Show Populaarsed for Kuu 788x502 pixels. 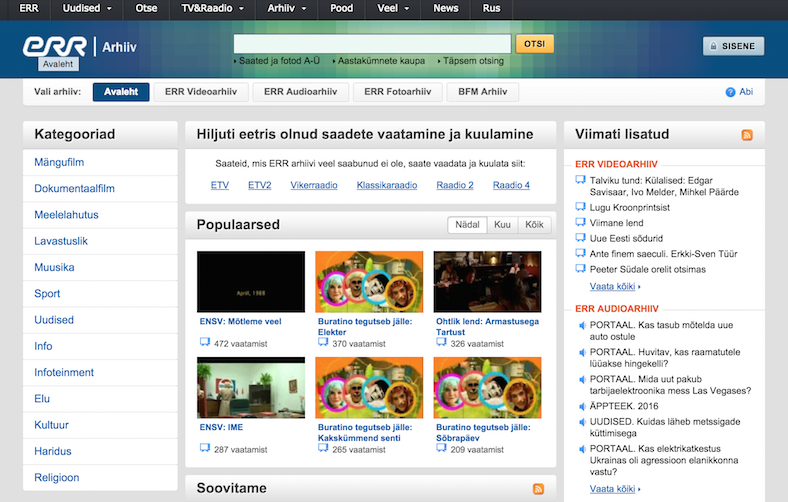(x=502, y=225)
